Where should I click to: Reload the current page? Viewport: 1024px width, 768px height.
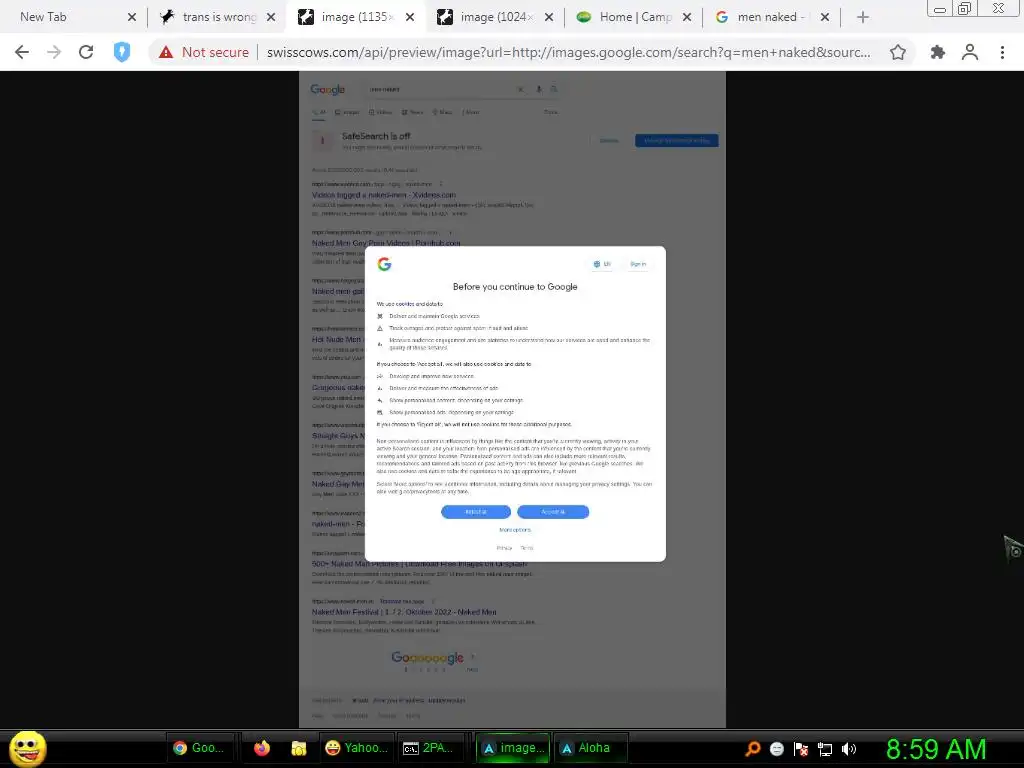(86, 52)
